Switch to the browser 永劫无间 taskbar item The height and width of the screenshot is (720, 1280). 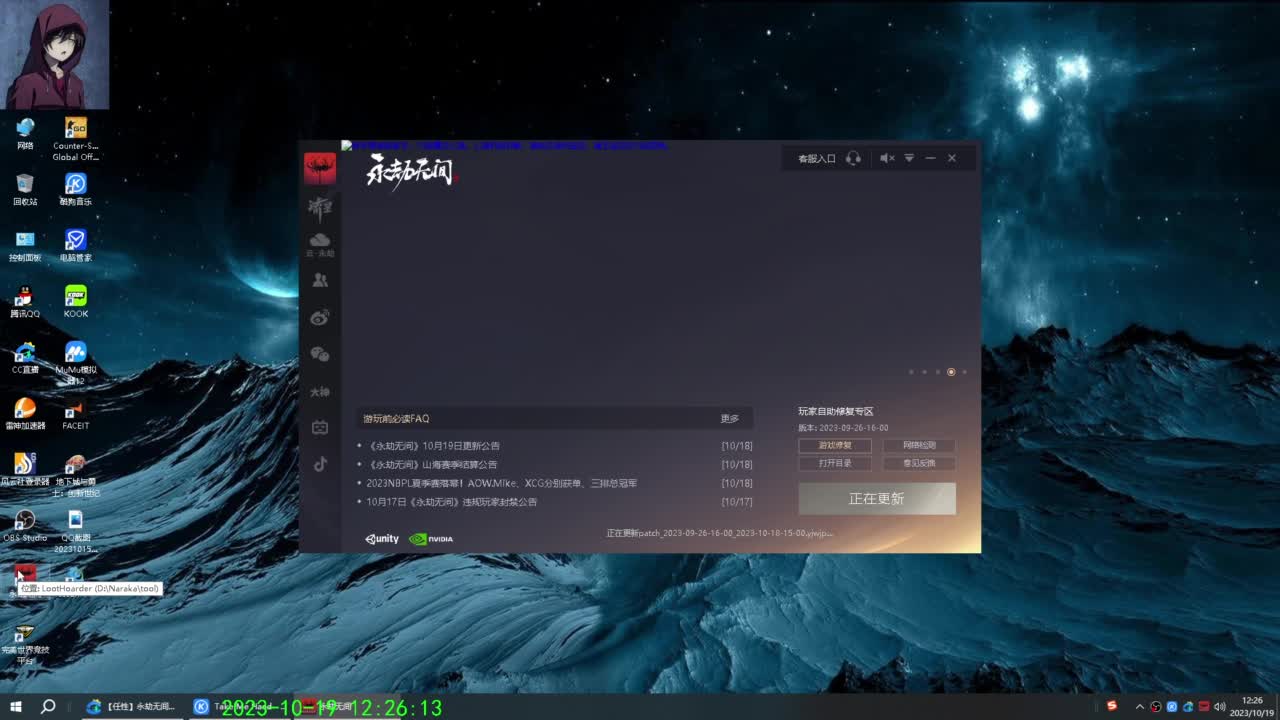(130, 706)
